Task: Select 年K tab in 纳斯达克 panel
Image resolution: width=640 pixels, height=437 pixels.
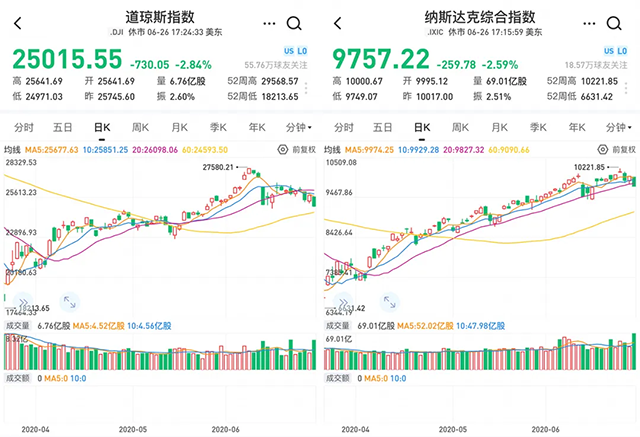Action: (577, 128)
